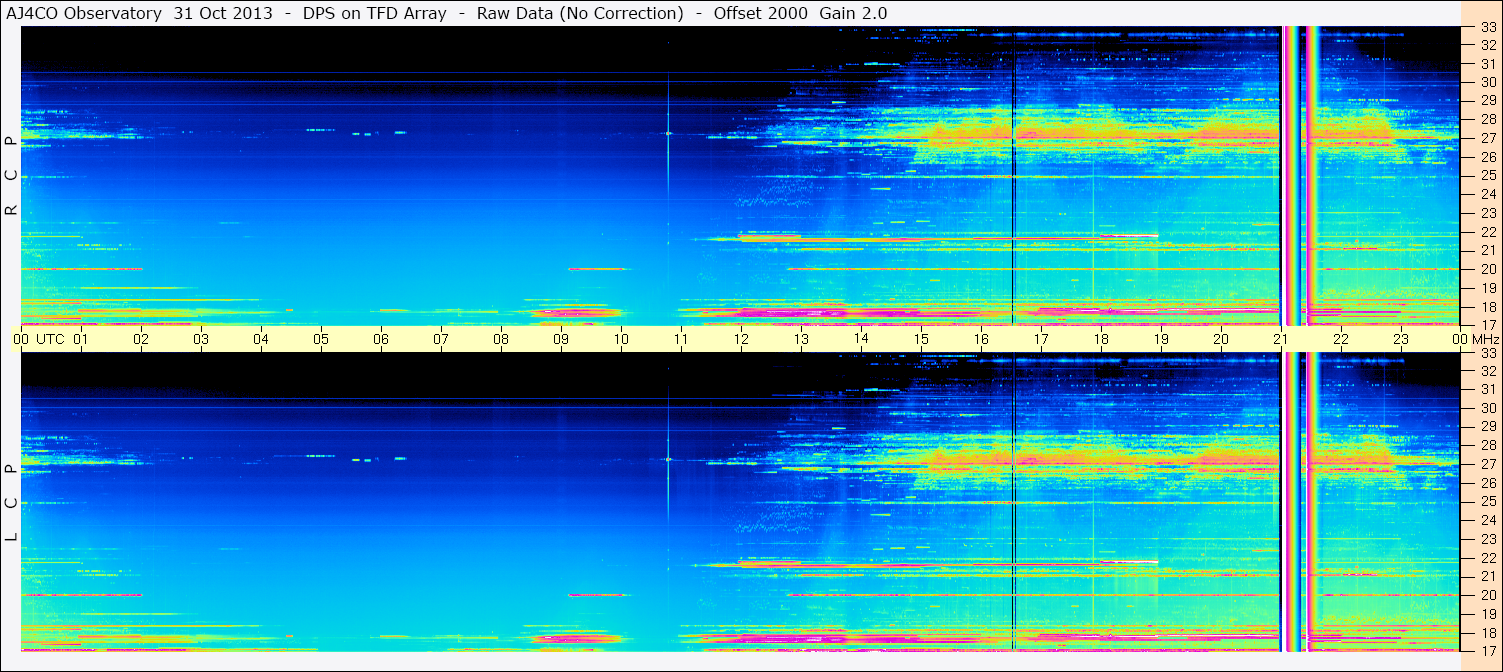The image size is (1503, 672).
Task: Pick 21 MHz tick of the LCP panel
Action: pos(1488,576)
